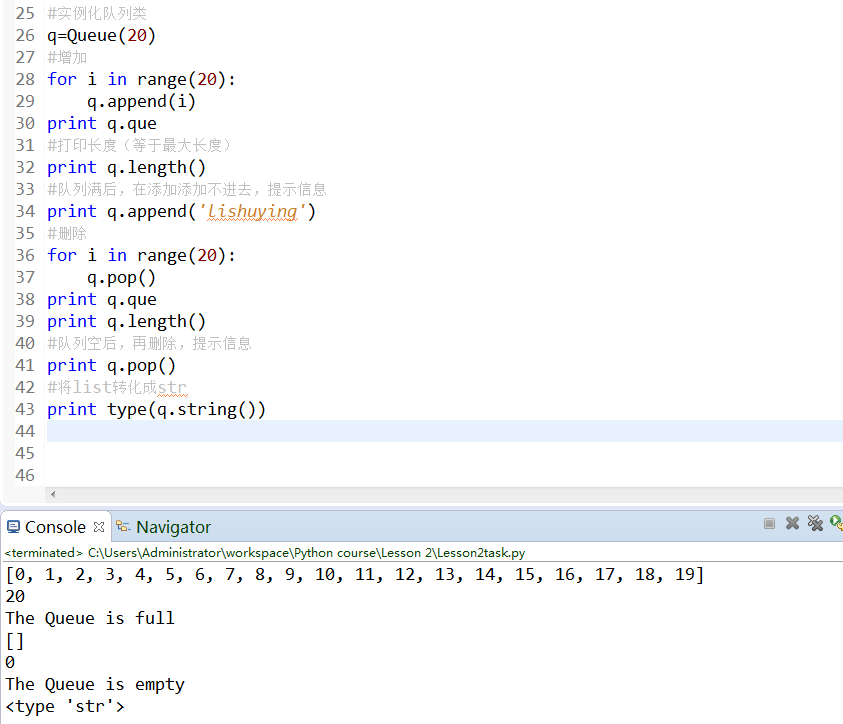
Task: Click the comment '#删除' on line 35
Action: pyautogui.click(x=67, y=233)
